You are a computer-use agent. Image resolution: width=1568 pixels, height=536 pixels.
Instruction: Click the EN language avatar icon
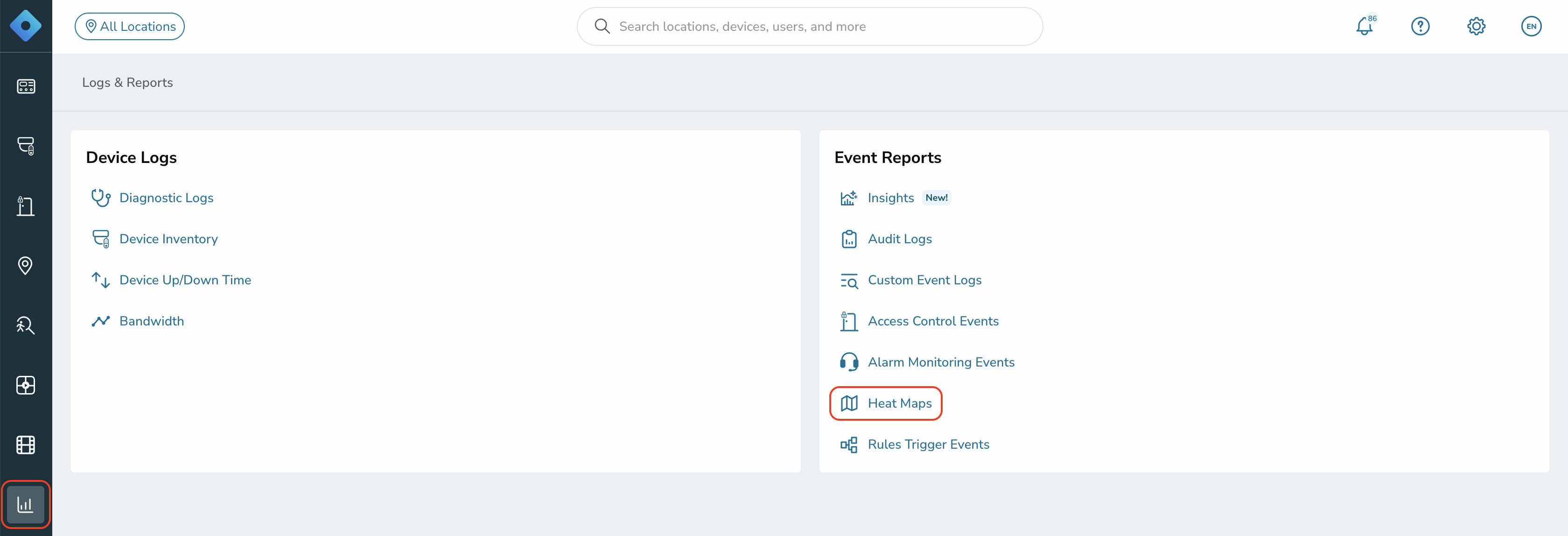pos(1531,26)
